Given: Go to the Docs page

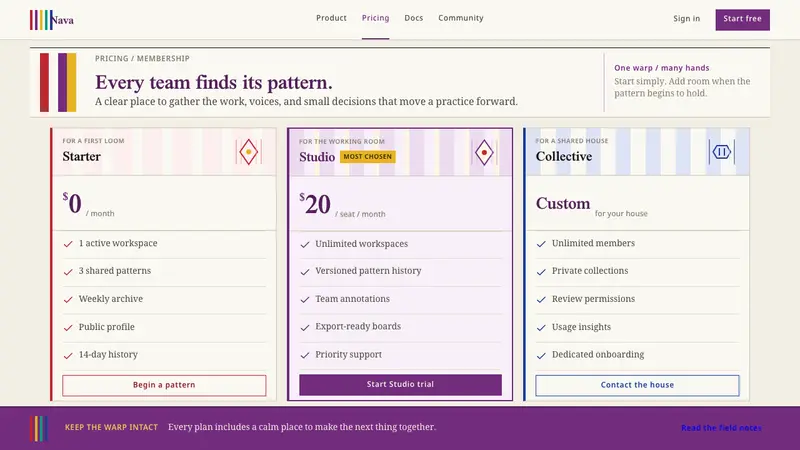Looking at the screenshot, I should 414,18.
